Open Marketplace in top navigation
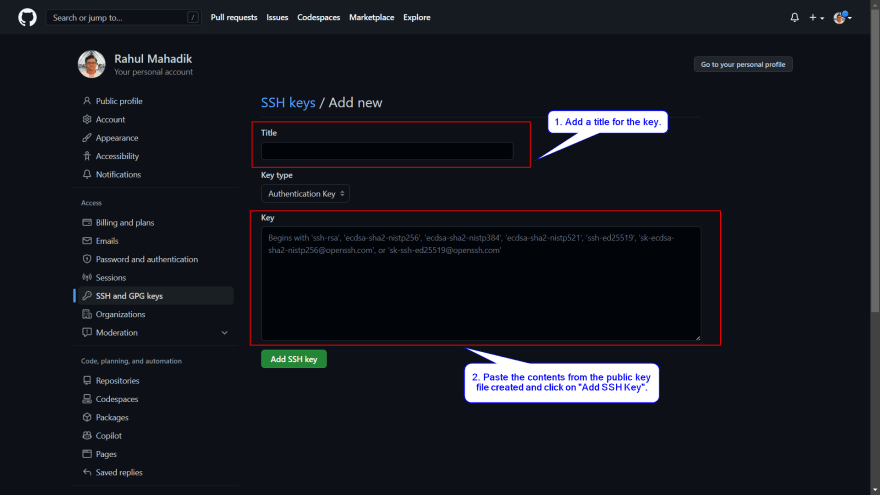Screen dimensions: 880x495 tap(372, 17)
